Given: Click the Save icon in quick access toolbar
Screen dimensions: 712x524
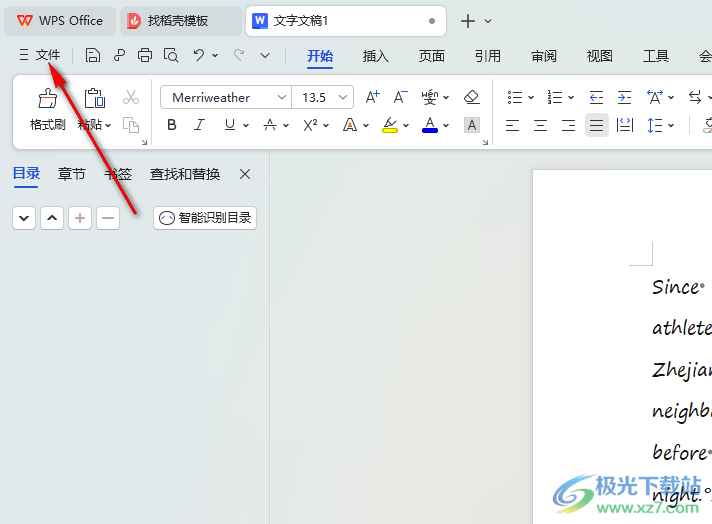Looking at the screenshot, I should coord(93,55).
